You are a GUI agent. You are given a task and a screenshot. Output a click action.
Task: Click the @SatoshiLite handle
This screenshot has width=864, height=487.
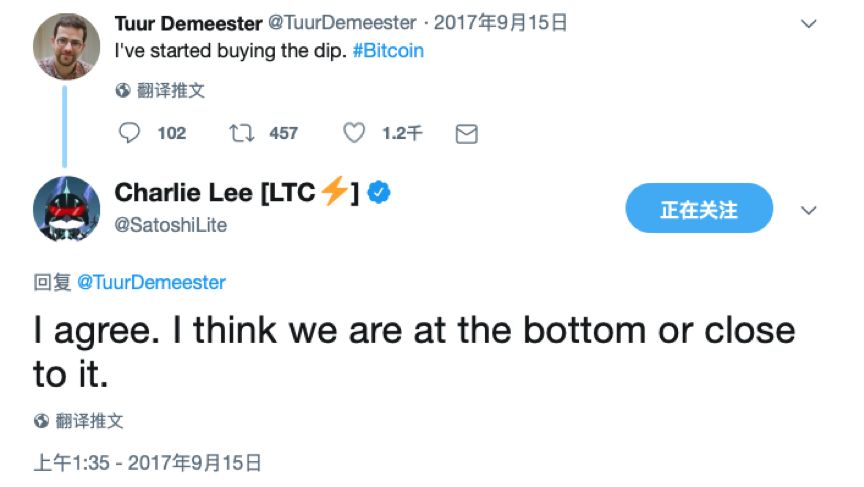point(170,225)
